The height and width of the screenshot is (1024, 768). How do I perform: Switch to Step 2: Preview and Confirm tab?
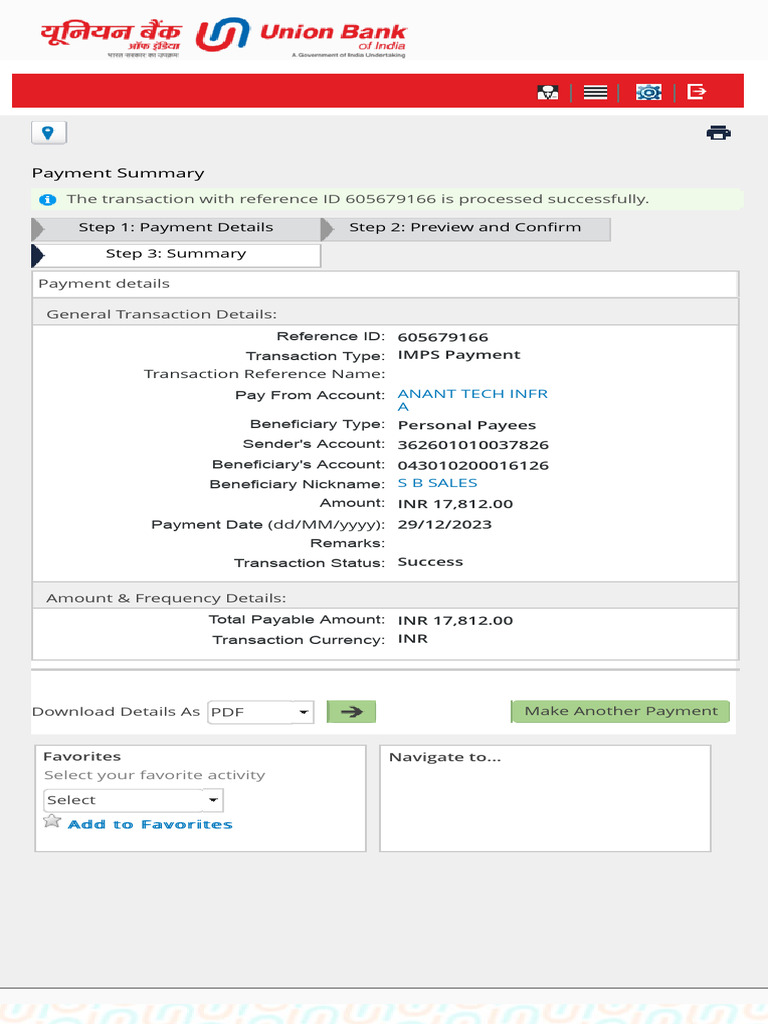(465, 228)
